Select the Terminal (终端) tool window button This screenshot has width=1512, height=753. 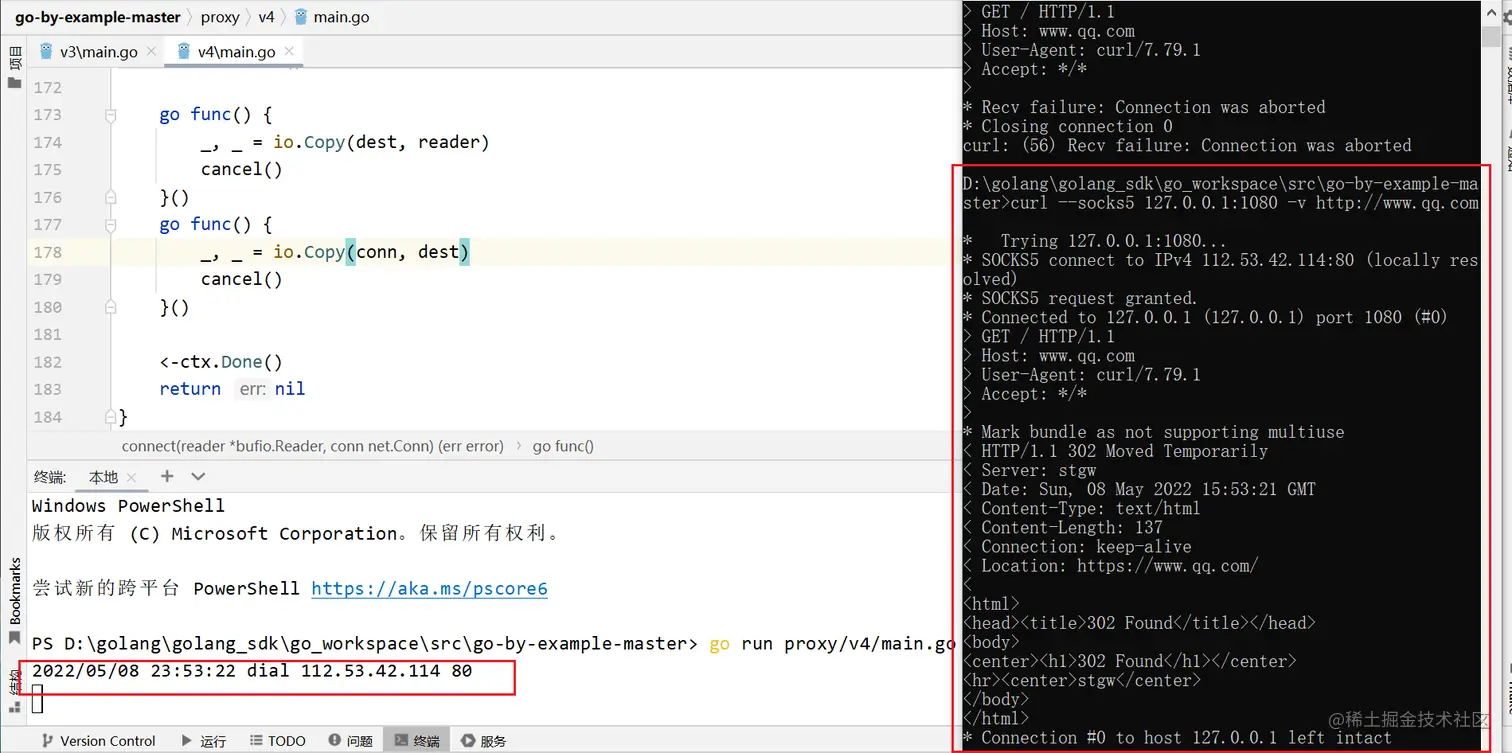pyautogui.click(x=417, y=741)
